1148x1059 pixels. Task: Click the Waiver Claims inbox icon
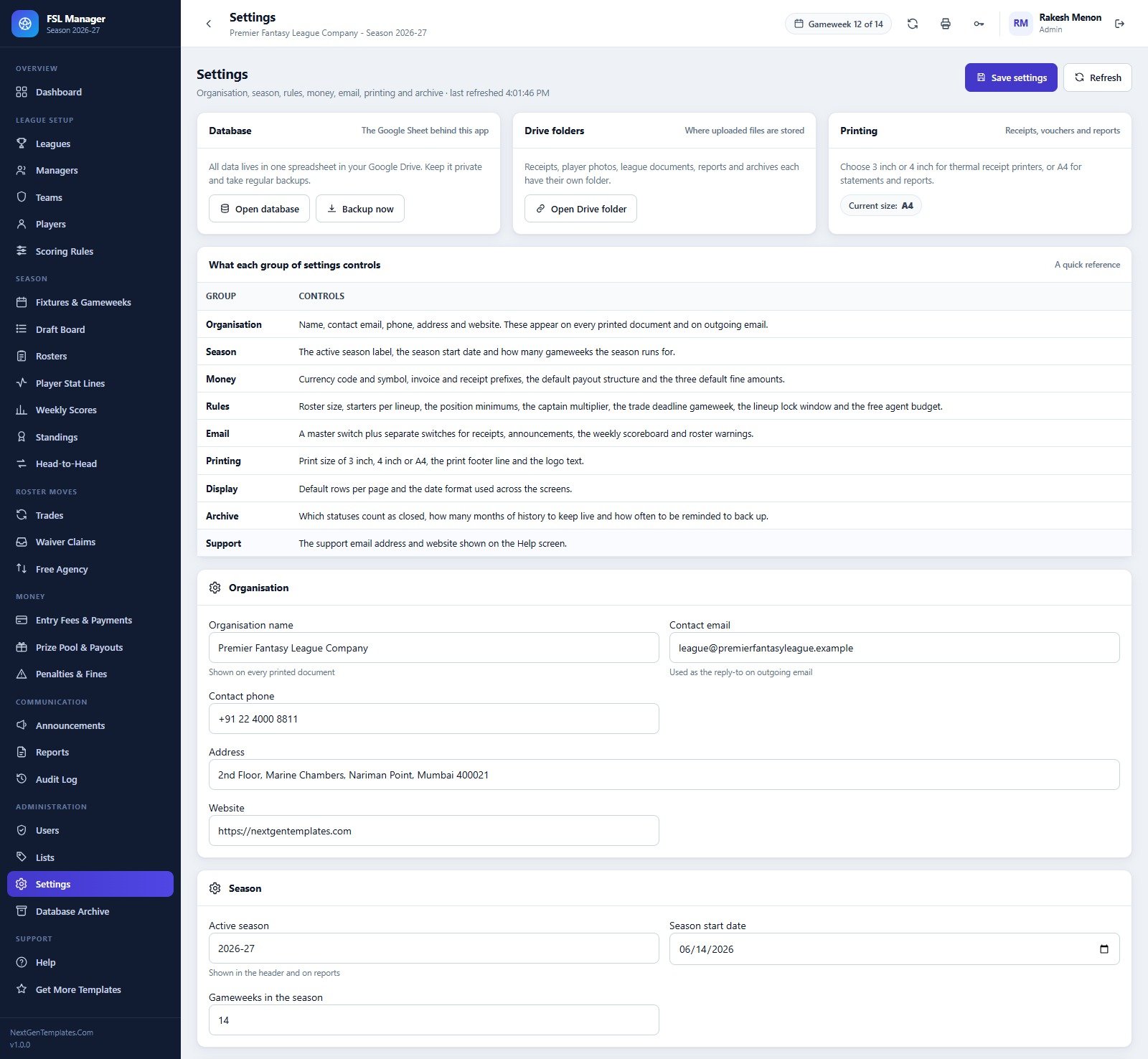pos(22,542)
